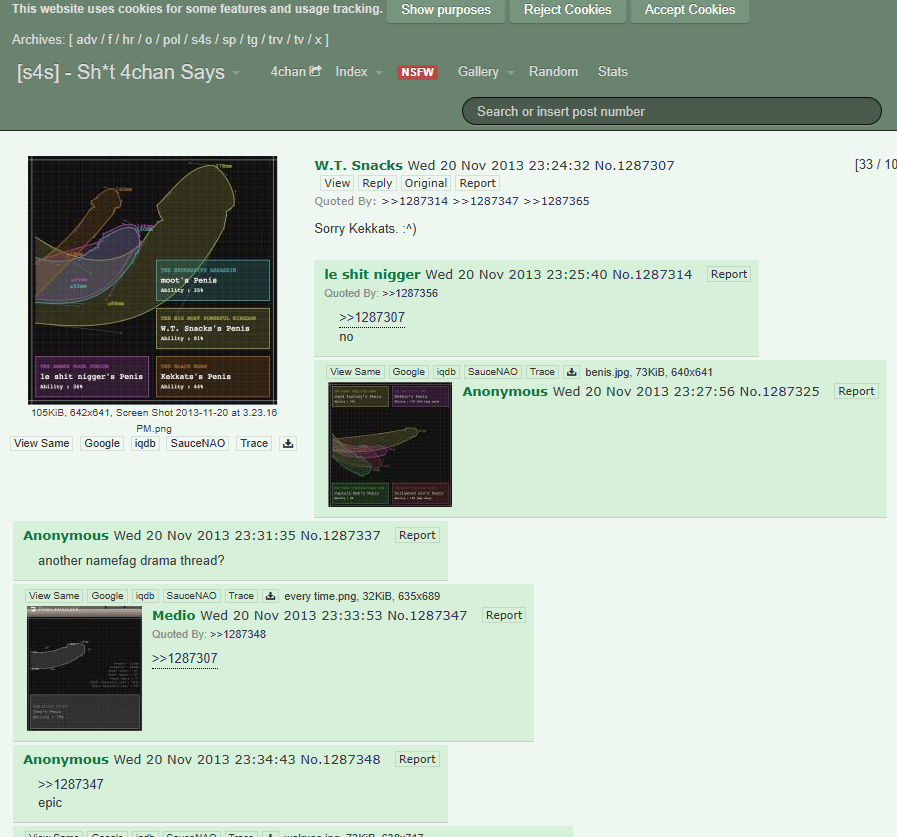Download the Screen Shot image via download icon

[x=288, y=443]
